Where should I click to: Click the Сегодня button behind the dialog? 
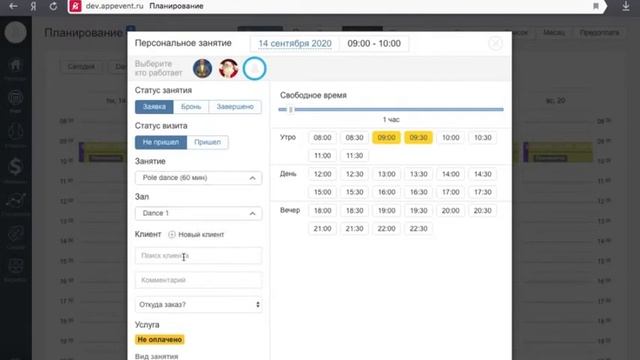click(x=81, y=67)
